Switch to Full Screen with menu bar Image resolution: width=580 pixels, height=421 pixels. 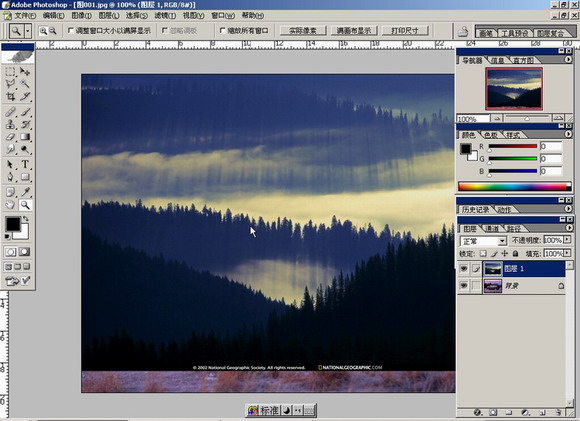point(17,266)
